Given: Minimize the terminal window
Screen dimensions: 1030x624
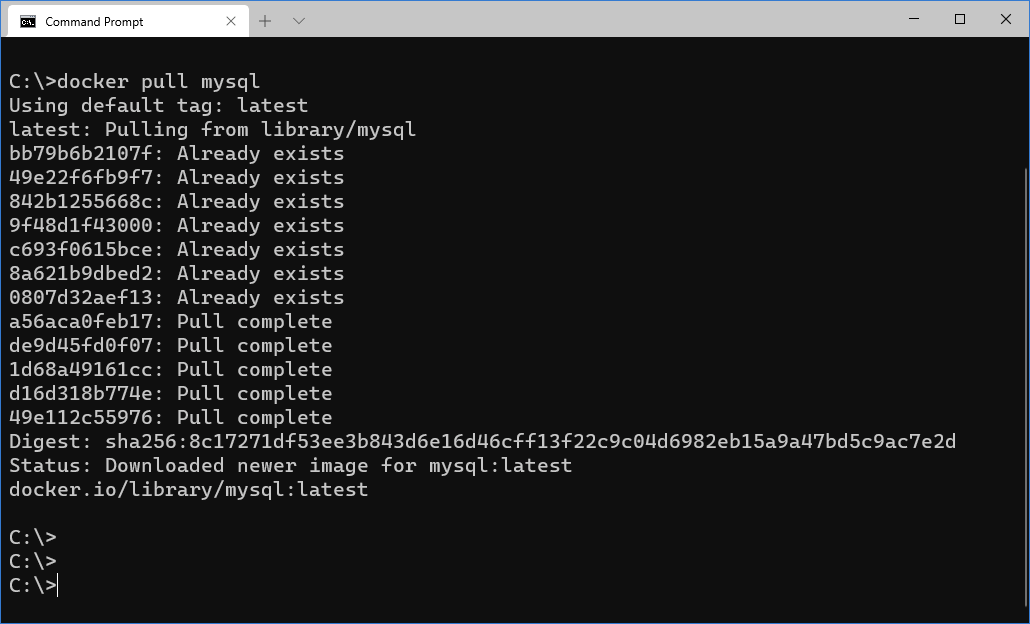Looking at the screenshot, I should 914,19.
